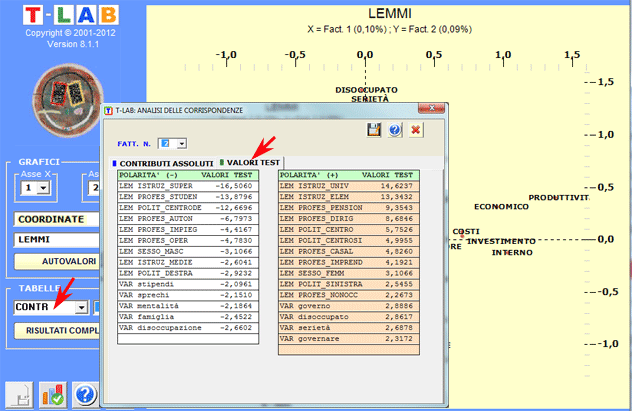632x411 pixels.
Task: Select row VAR stipendi
Action: (x=188, y=284)
